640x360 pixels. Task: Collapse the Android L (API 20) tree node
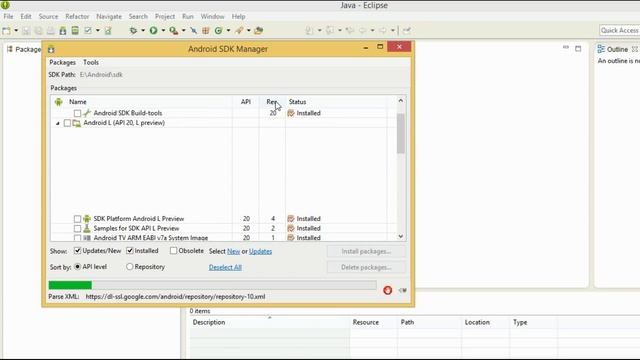[x=58, y=123]
